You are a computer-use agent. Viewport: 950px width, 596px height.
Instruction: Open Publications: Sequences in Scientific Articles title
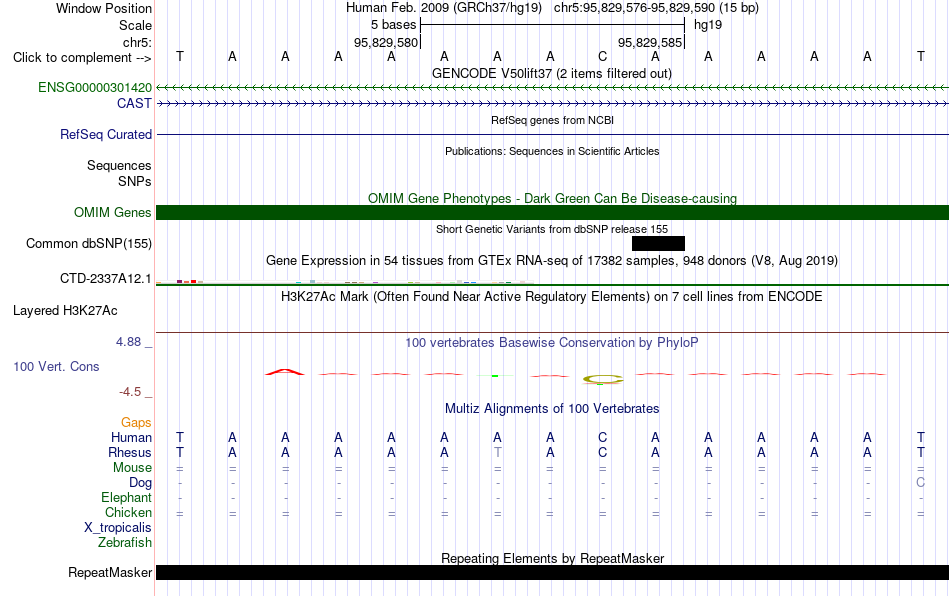[552, 151]
